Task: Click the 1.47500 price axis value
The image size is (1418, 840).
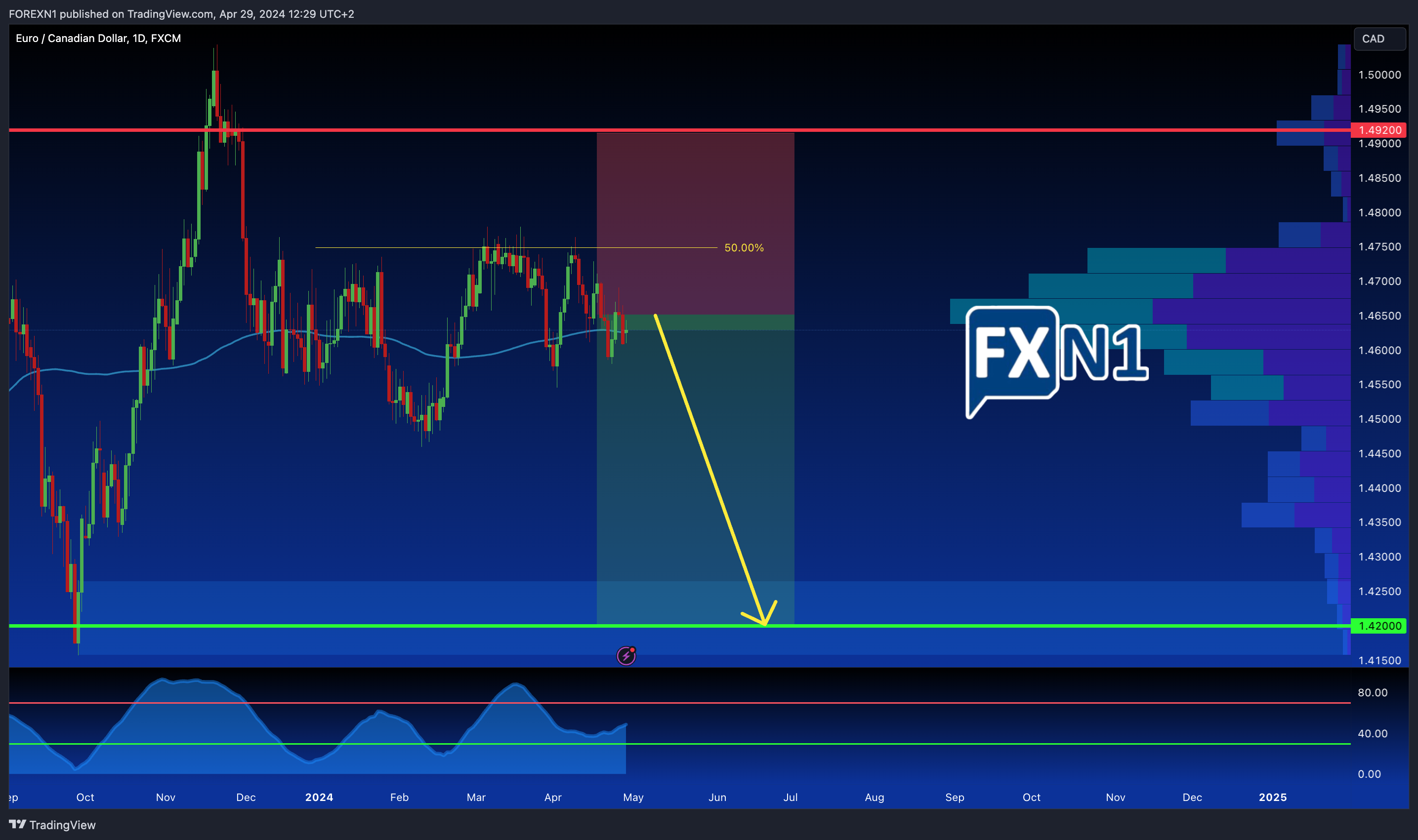Action: (1379, 247)
